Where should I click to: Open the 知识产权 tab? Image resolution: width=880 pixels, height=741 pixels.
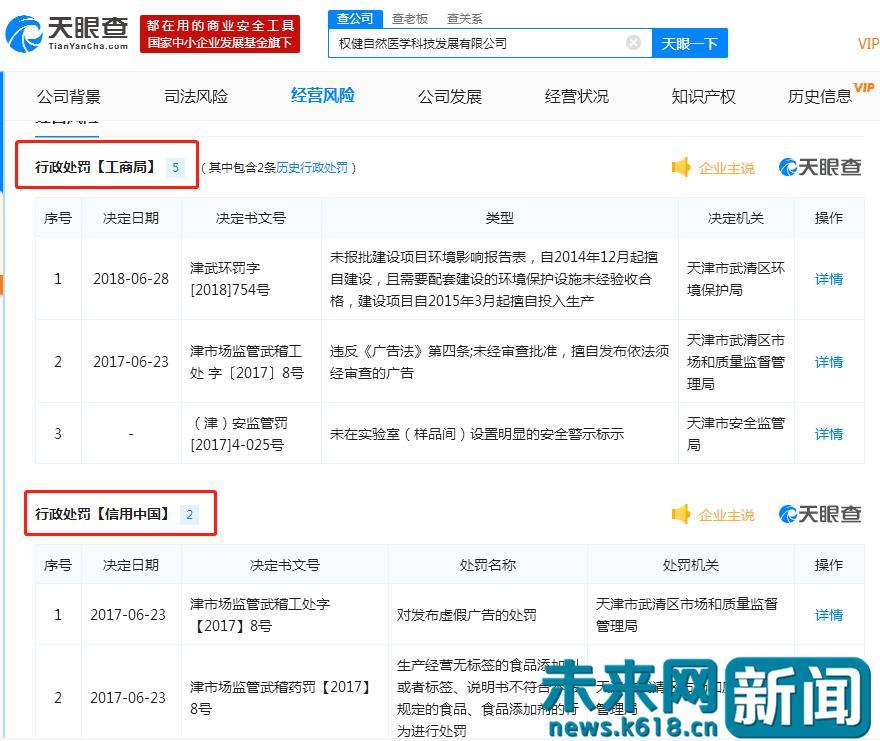point(703,96)
